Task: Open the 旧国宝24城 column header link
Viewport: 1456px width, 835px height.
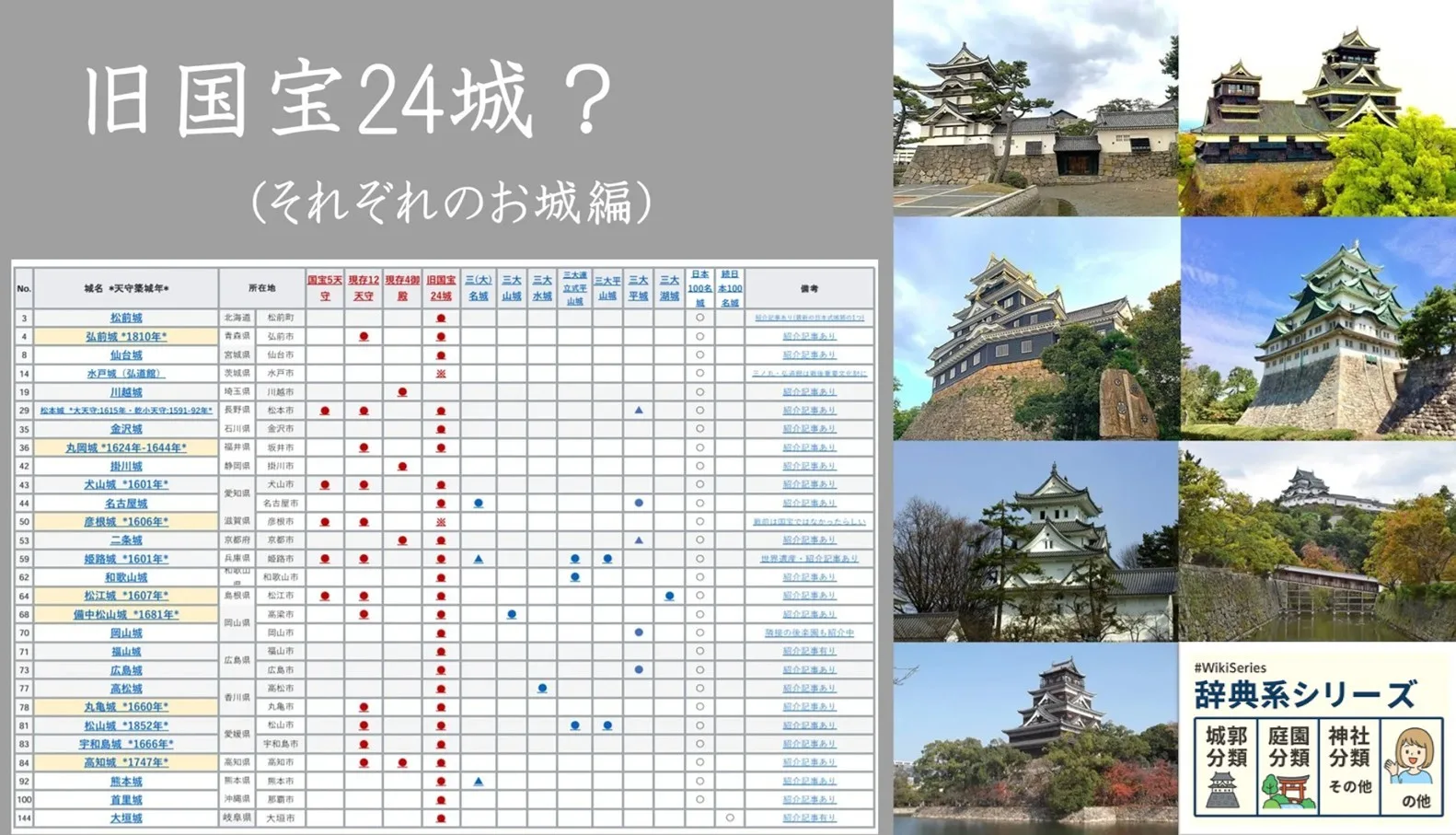Action: click(441, 288)
